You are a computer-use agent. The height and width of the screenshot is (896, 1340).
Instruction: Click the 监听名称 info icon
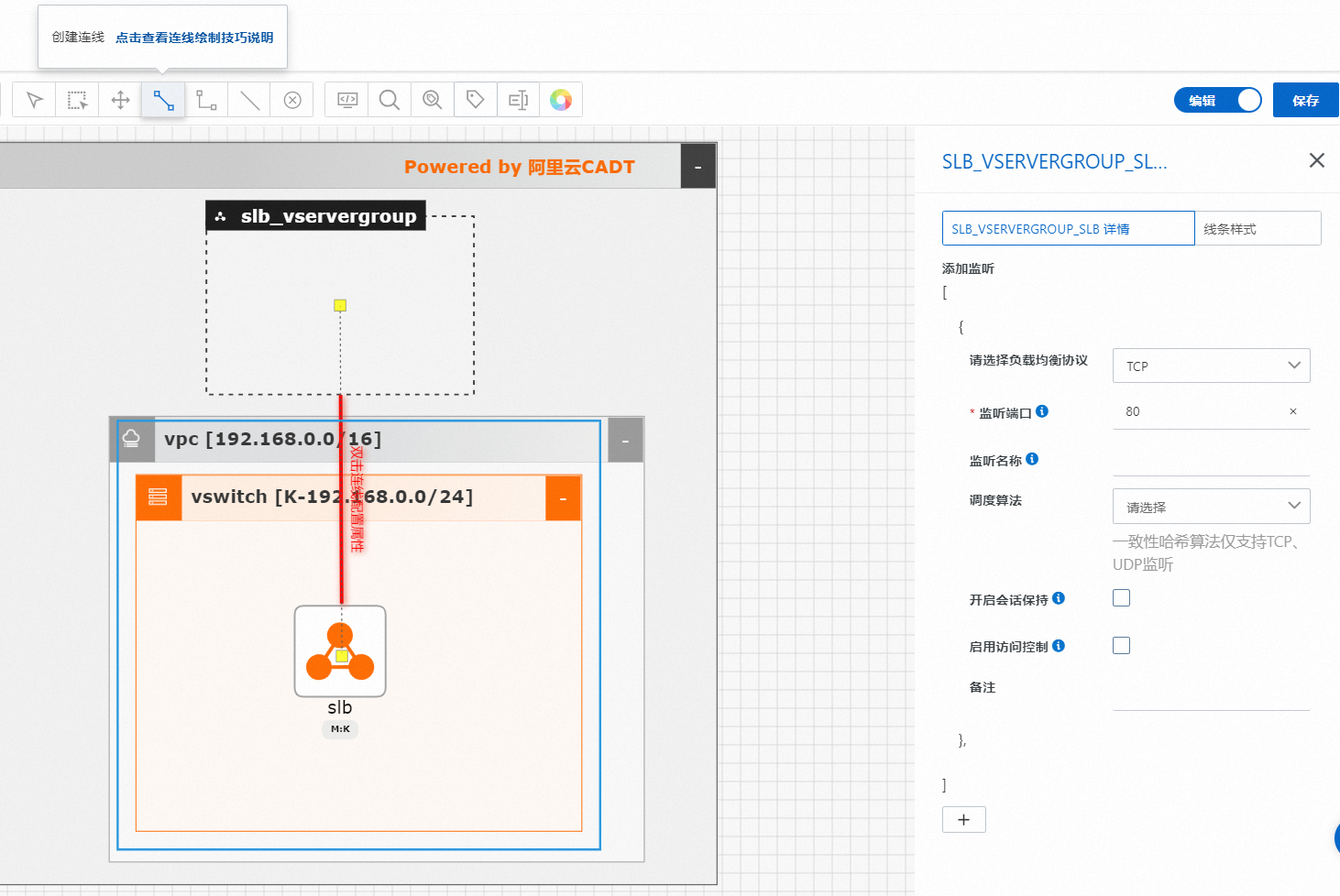[x=1032, y=459]
